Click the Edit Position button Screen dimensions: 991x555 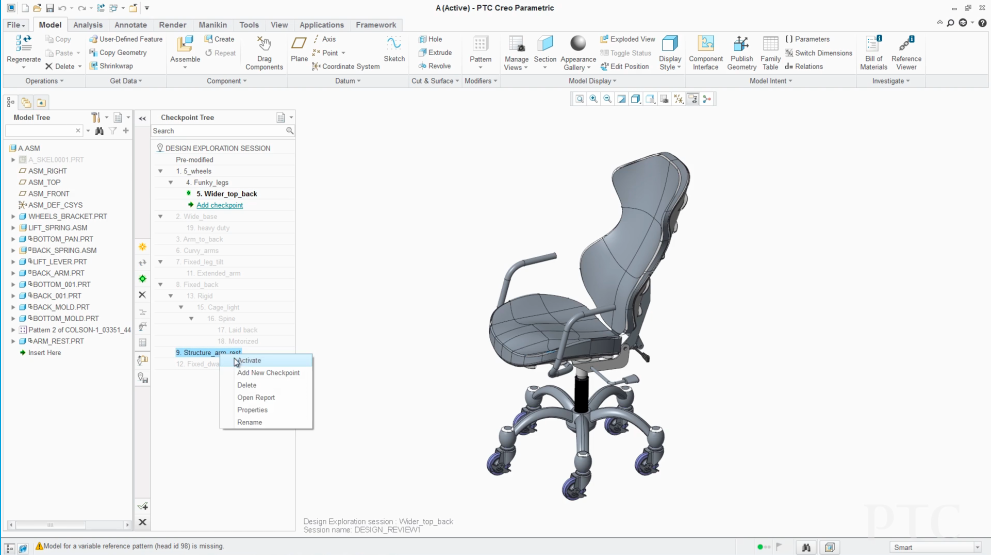click(x=624, y=66)
